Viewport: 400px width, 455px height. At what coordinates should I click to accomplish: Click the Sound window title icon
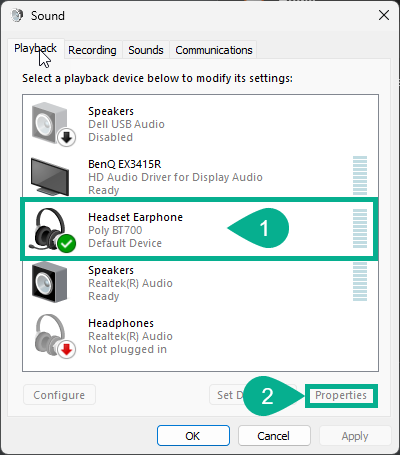(17, 15)
